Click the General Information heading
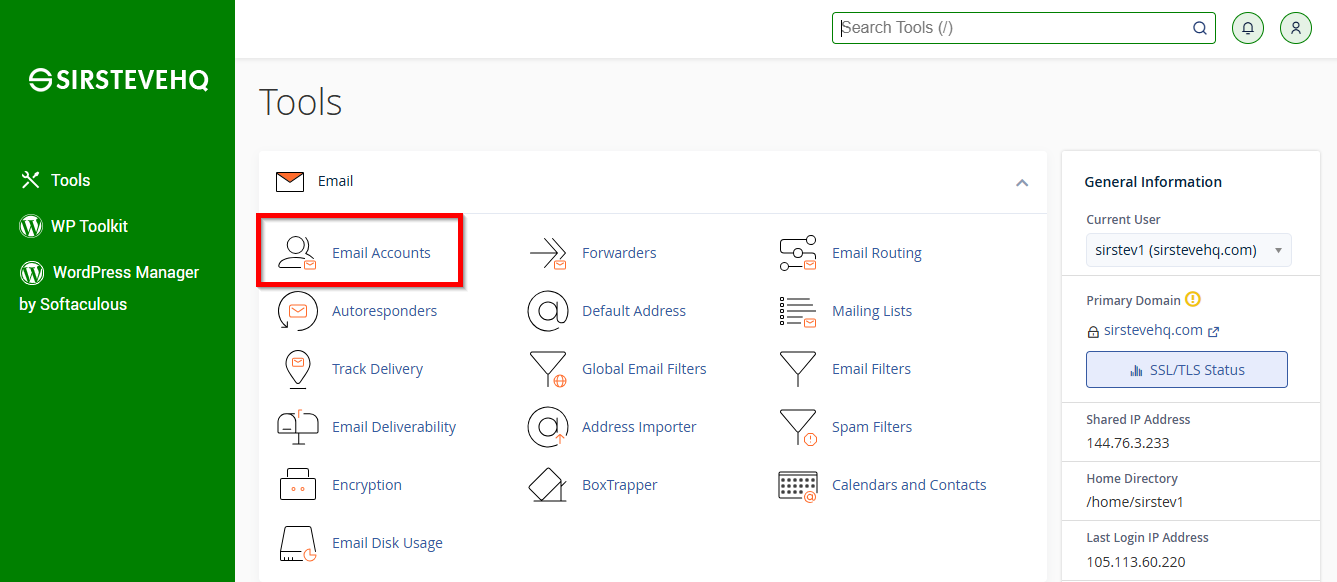1337x582 pixels. click(x=1153, y=182)
